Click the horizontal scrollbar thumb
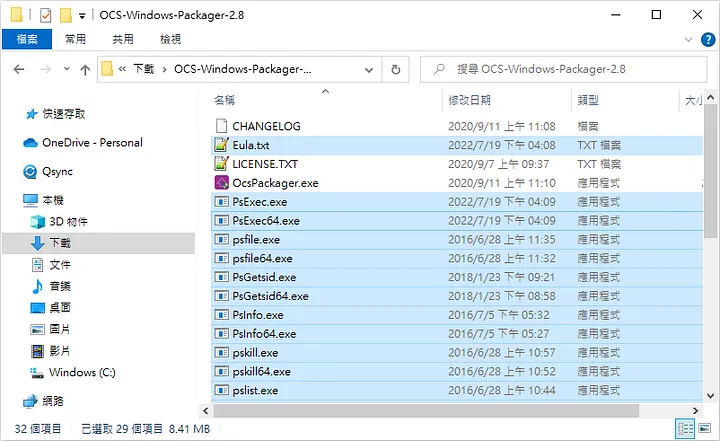720x441 pixels. pos(426,411)
